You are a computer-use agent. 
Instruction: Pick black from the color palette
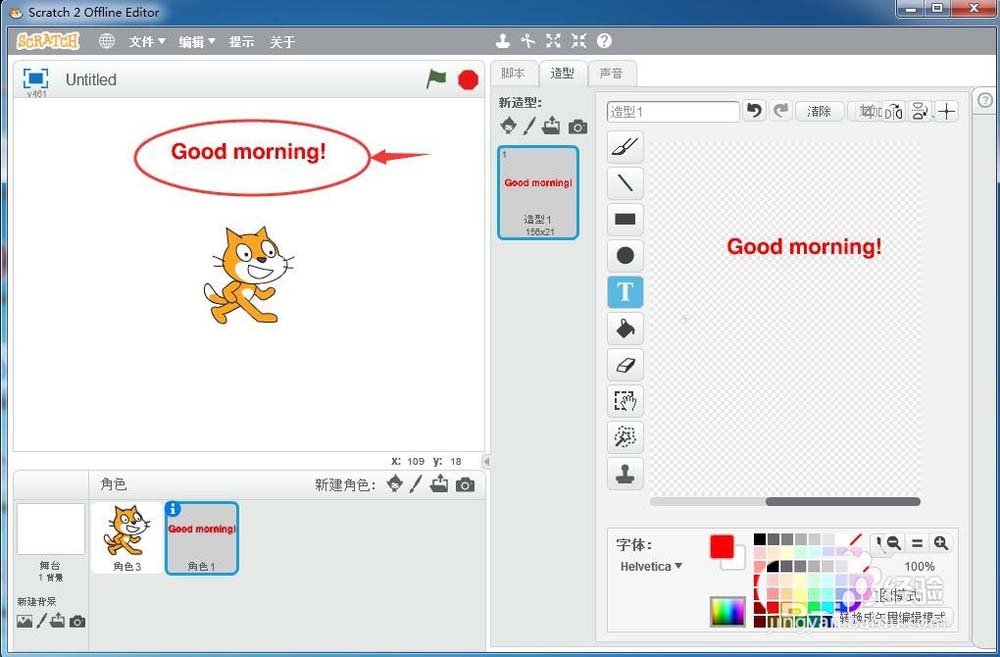coord(760,540)
